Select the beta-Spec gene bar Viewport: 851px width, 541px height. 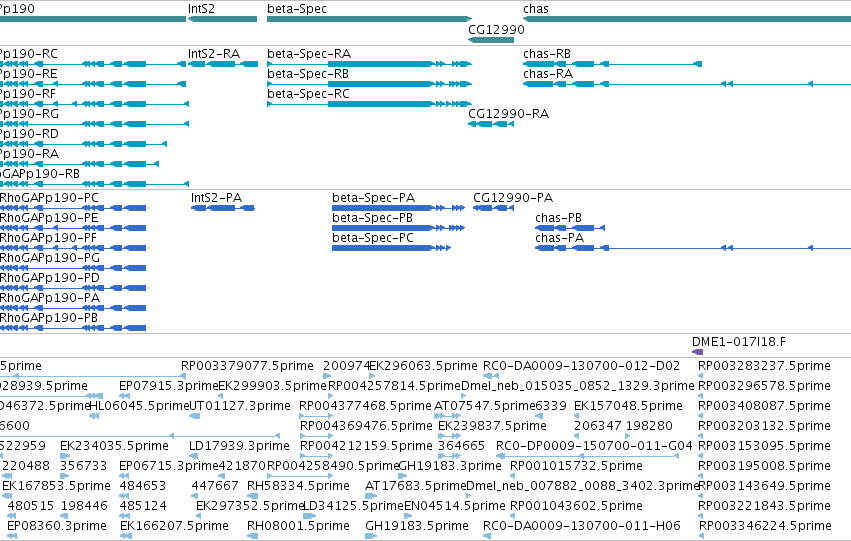tap(370, 19)
